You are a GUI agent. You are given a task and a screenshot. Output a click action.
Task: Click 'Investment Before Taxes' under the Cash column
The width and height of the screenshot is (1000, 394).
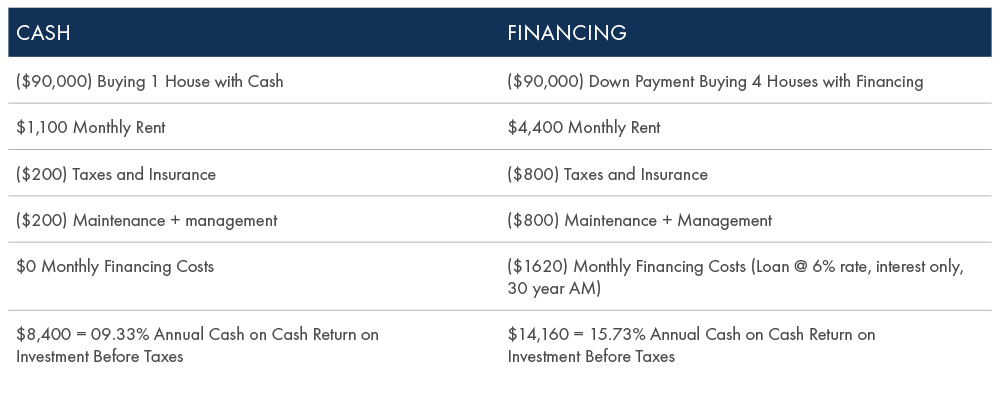pos(99,356)
